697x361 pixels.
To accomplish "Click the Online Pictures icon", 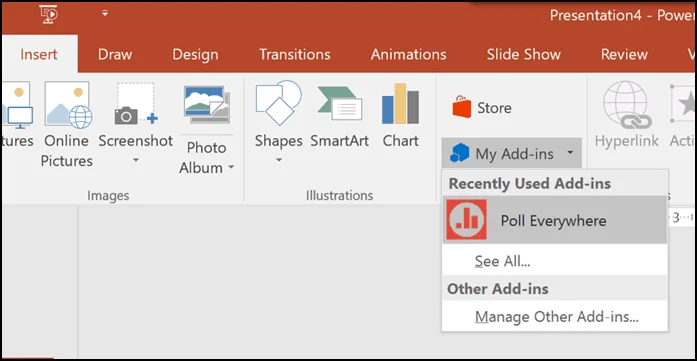I will pos(68,105).
